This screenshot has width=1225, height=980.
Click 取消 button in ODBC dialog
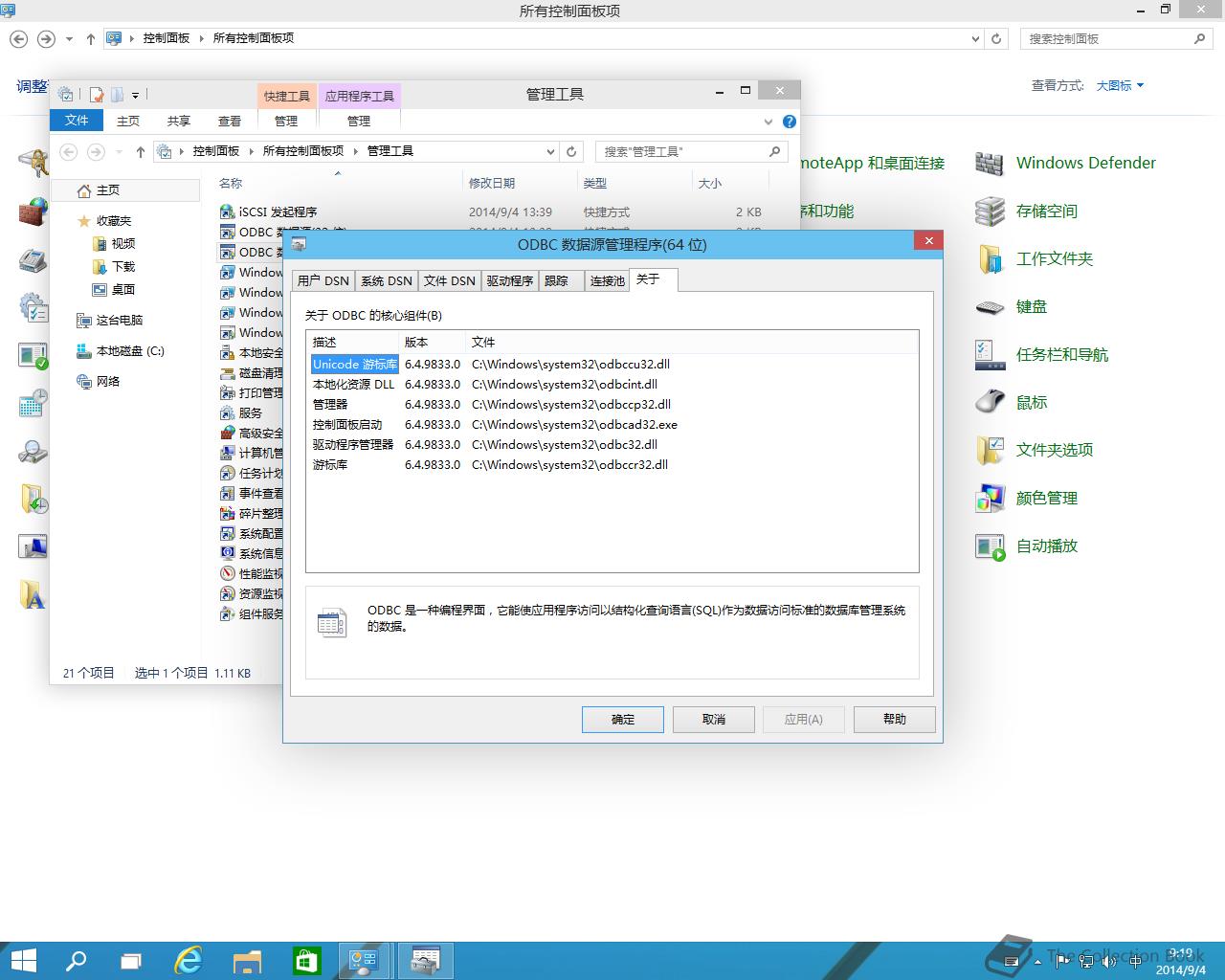[x=714, y=720]
